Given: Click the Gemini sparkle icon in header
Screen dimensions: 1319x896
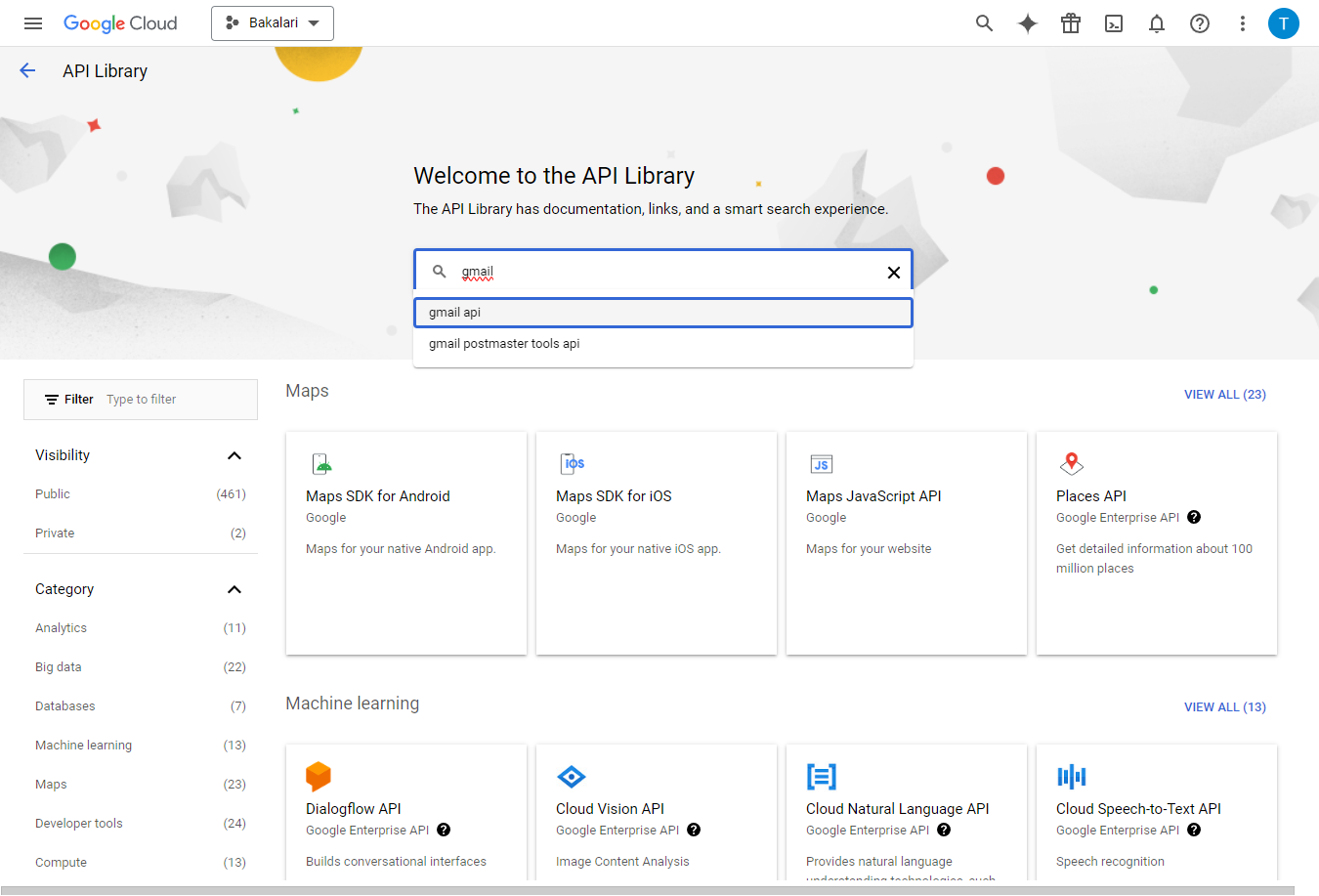Looking at the screenshot, I should pyautogui.click(x=1028, y=23).
